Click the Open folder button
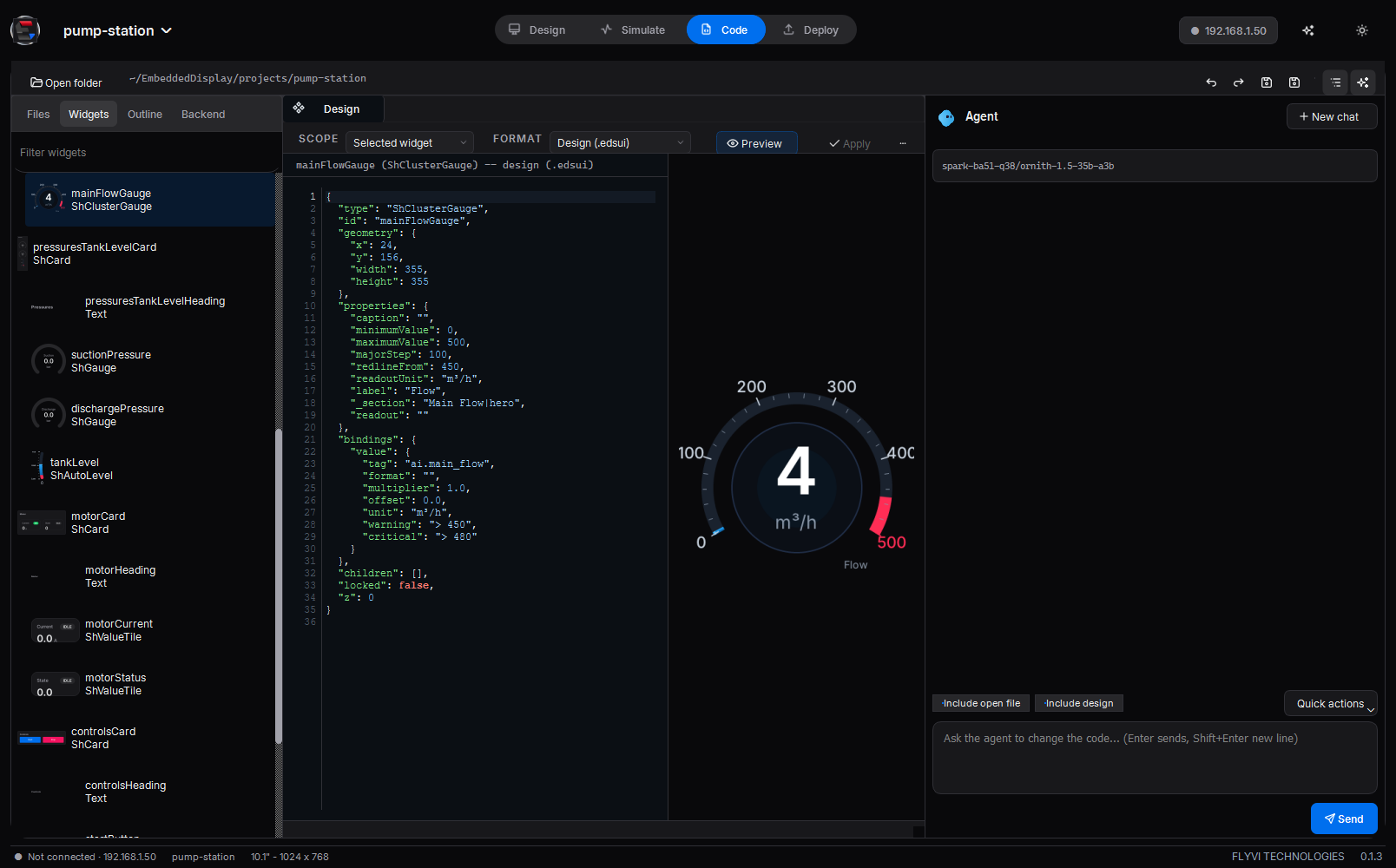This screenshot has height=868, width=1396. [x=66, y=83]
